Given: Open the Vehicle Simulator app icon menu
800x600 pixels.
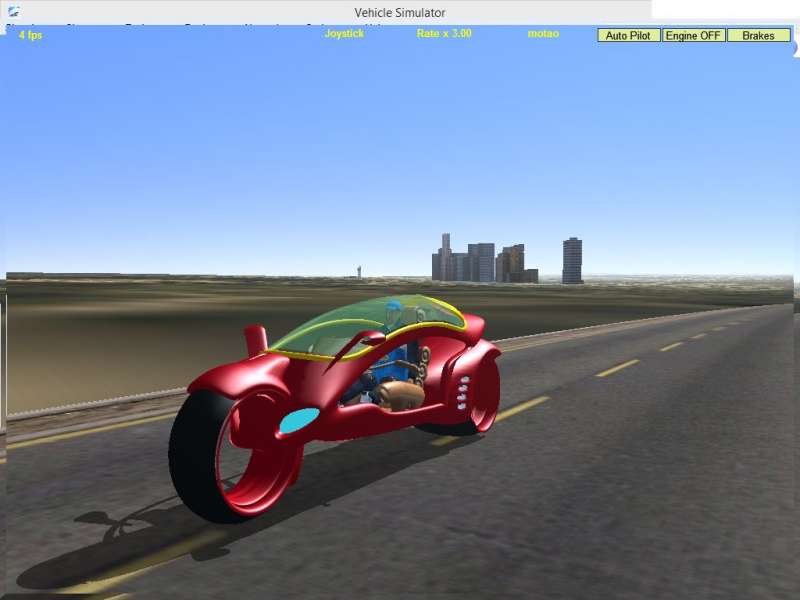Looking at the screenshot, I should click(x=13, y=11).
